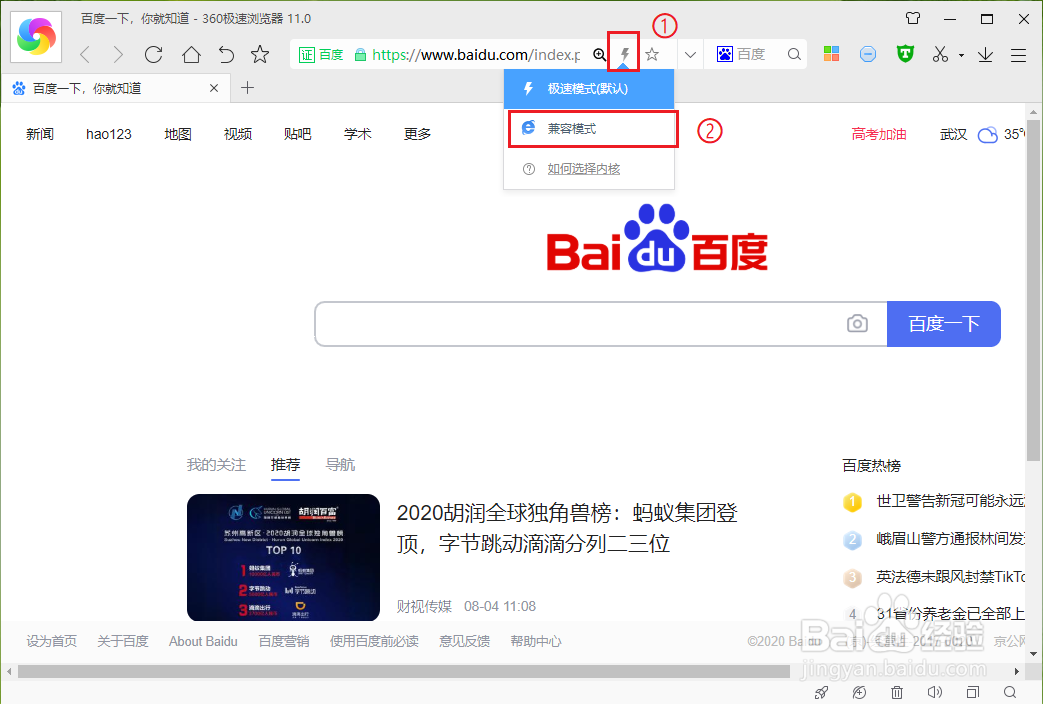This screenshot has height=704, width=1043.
Task: Click the camera image search icon
Action: (857, 323)
